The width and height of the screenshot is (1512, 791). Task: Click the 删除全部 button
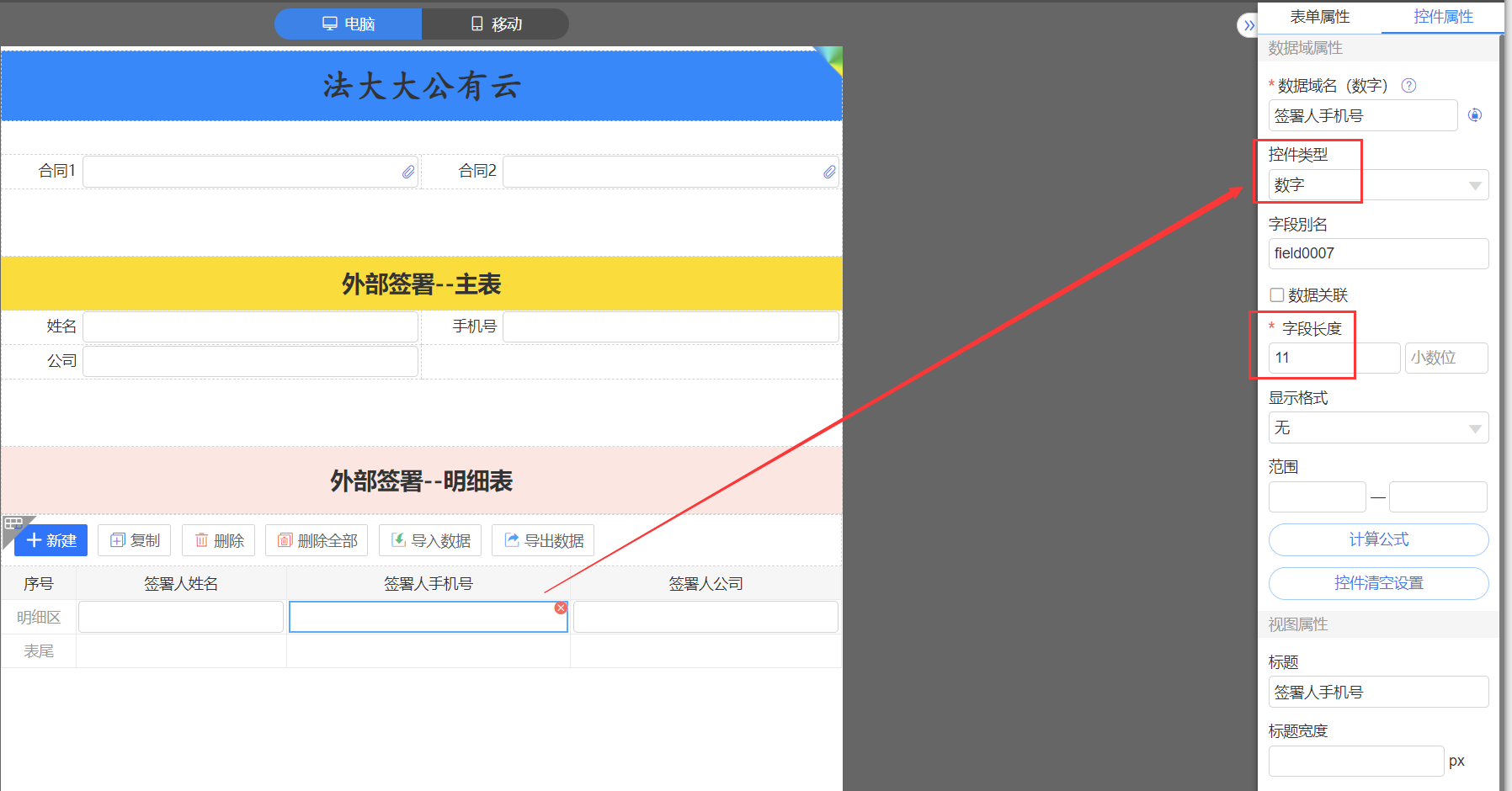click(x=317, y=540)
